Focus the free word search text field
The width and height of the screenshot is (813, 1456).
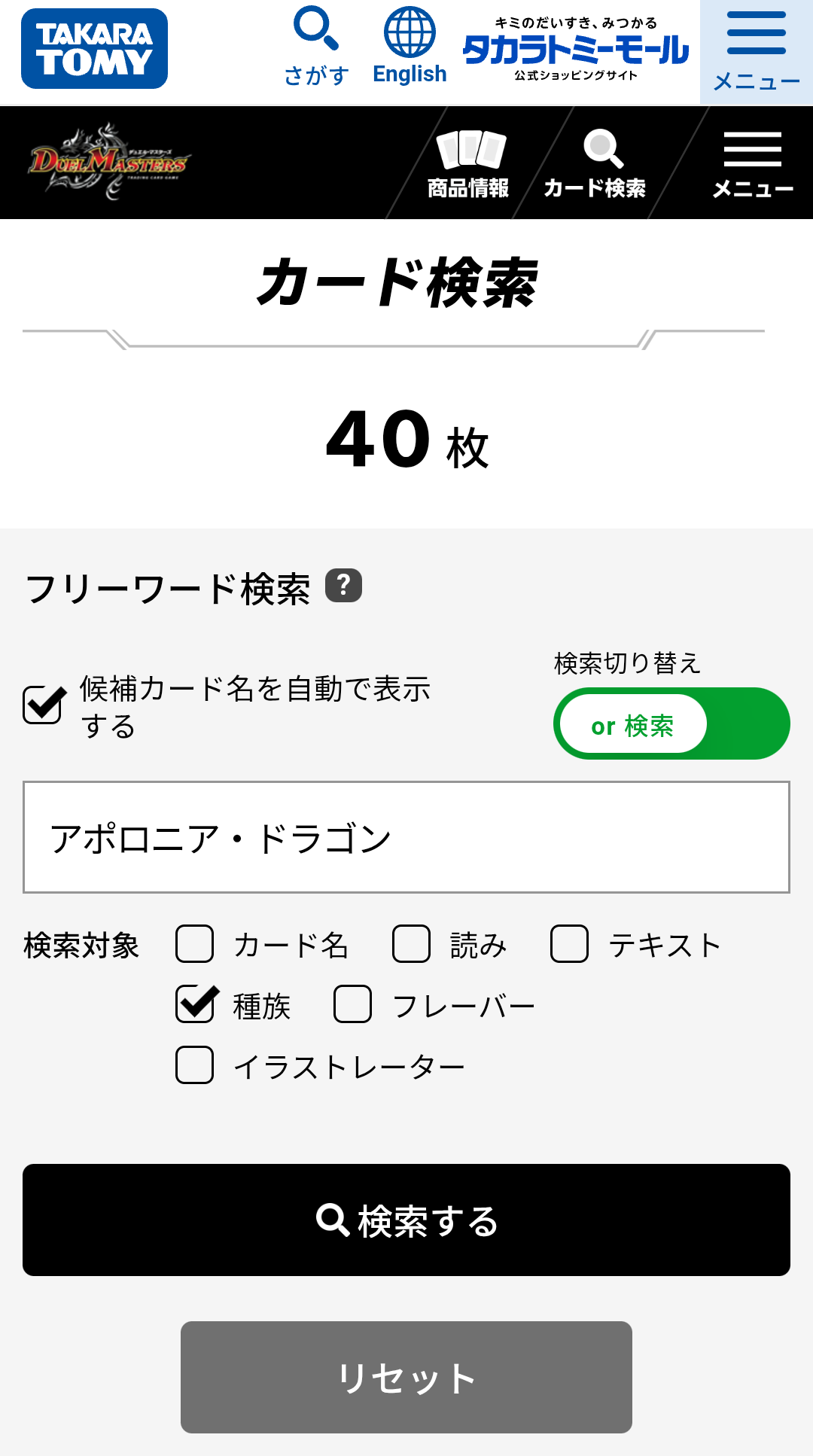pyautogui.click(x=406, y=837)
